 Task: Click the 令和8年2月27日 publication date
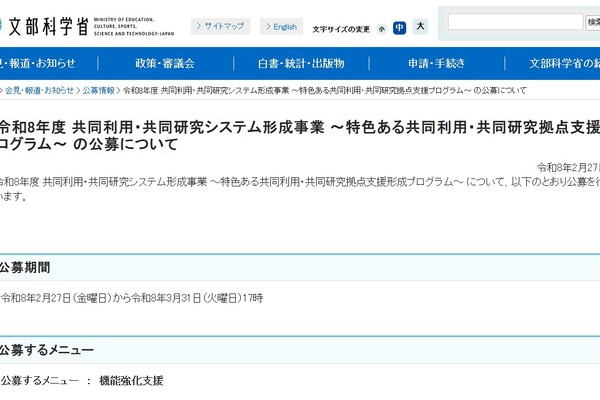pyautogui.click(x=569, y=168)
